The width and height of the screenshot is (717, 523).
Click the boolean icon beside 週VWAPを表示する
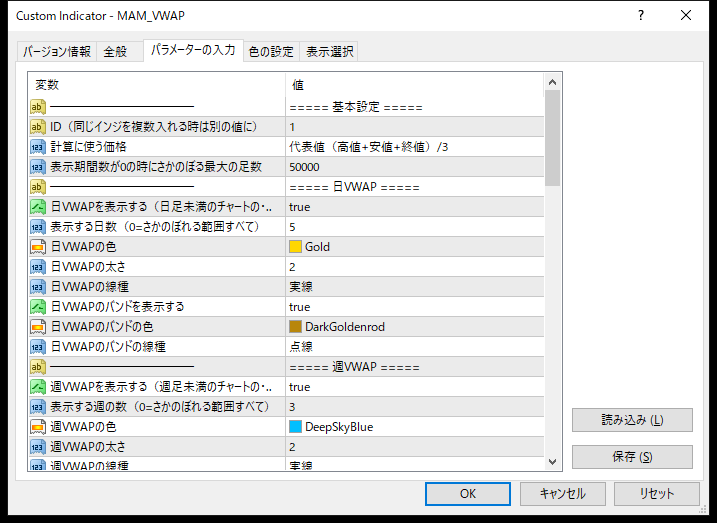[38, 387]
